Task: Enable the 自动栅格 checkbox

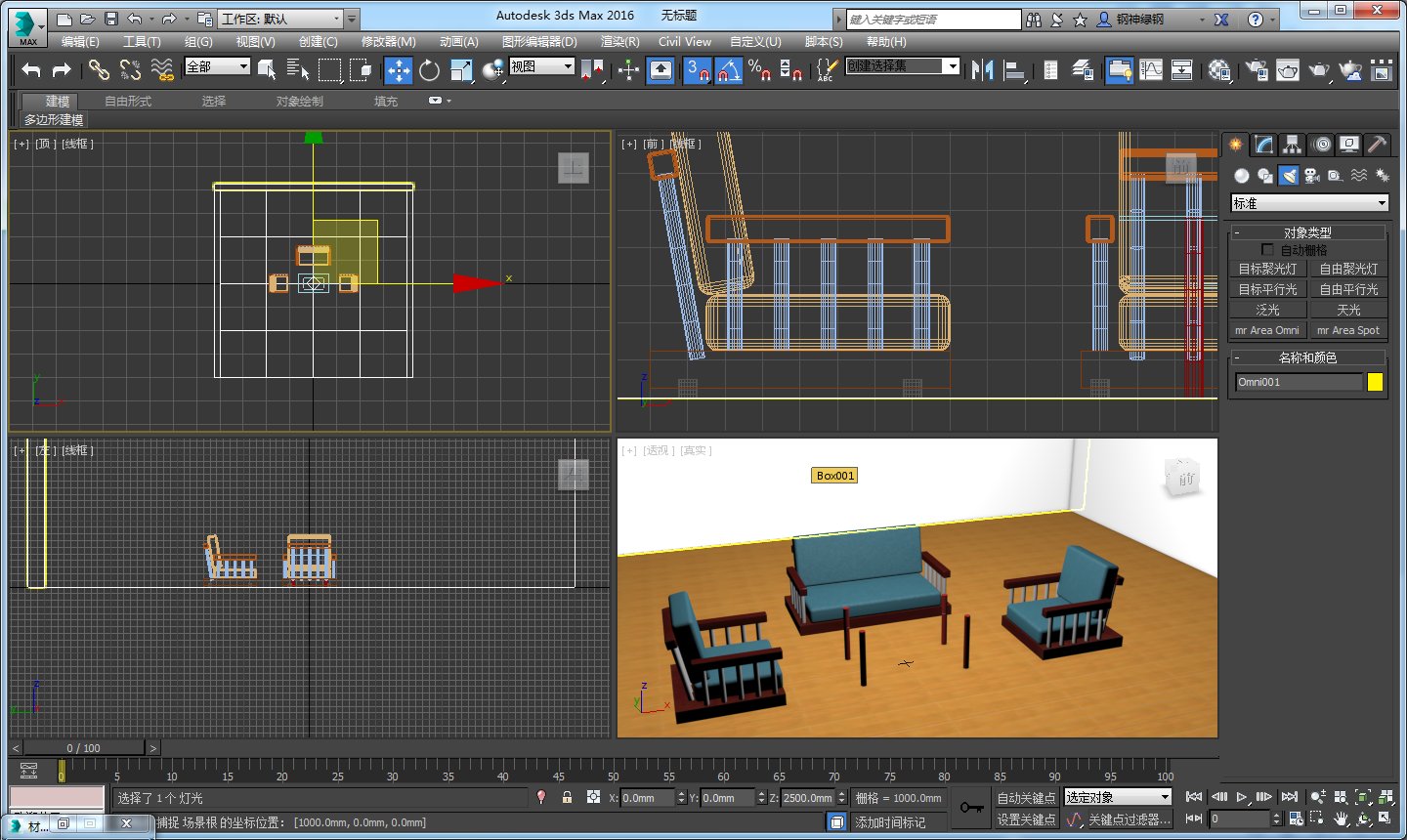Action: 1267,249
